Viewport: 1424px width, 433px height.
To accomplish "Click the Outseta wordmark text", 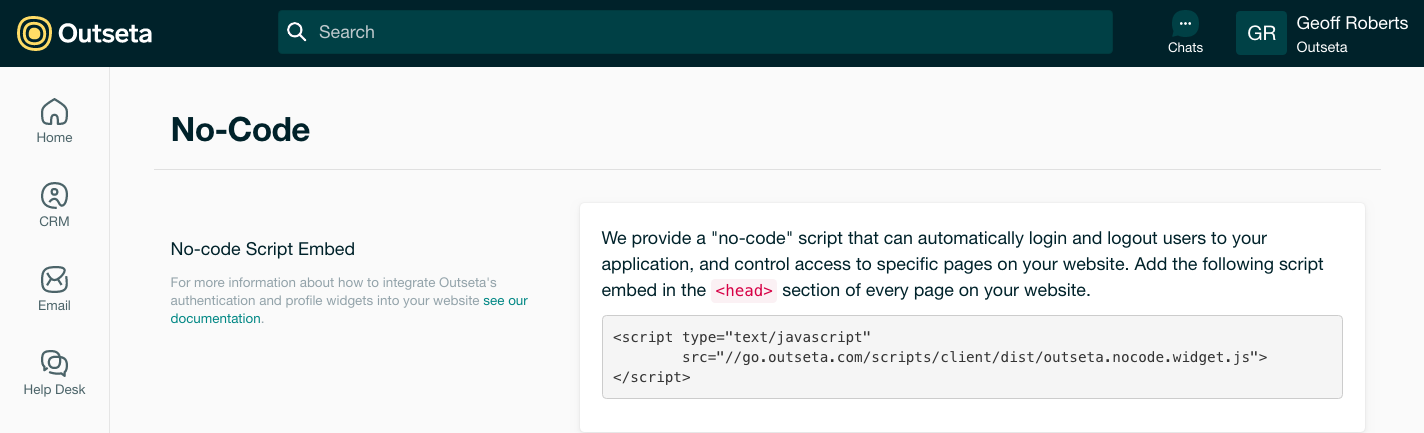I will 105,34.
